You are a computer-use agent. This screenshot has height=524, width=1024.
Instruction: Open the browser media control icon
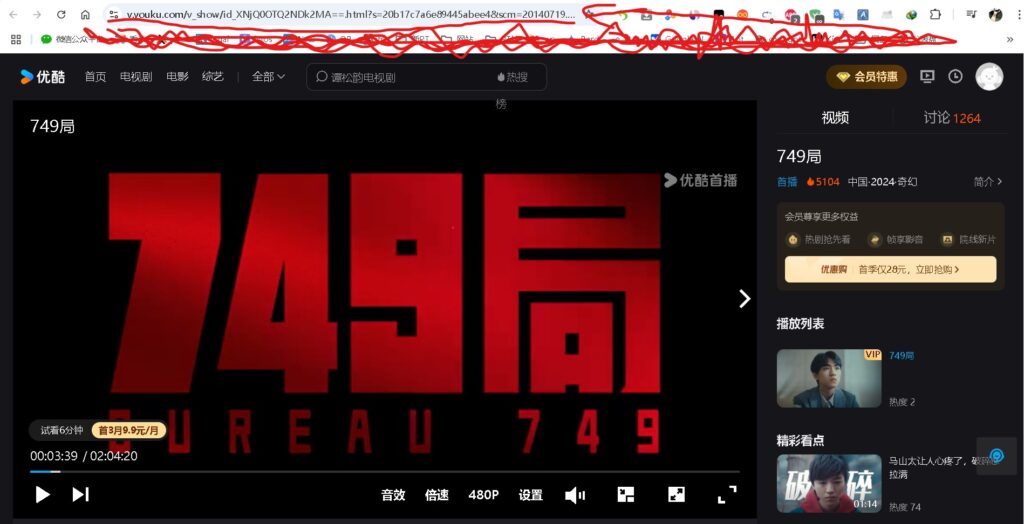(x=972, y=14)
